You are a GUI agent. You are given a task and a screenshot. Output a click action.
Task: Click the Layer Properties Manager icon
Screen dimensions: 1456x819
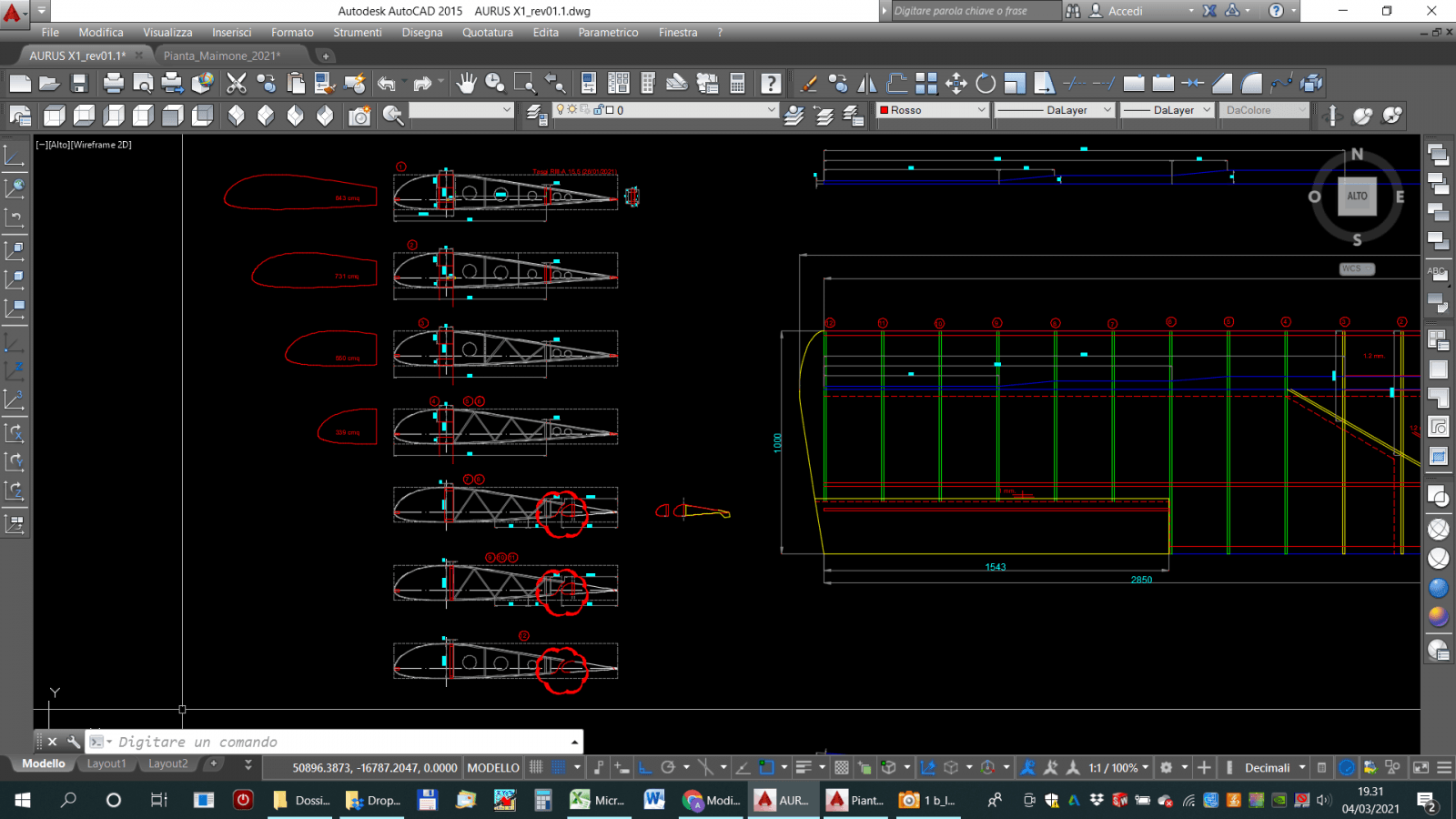537,115
